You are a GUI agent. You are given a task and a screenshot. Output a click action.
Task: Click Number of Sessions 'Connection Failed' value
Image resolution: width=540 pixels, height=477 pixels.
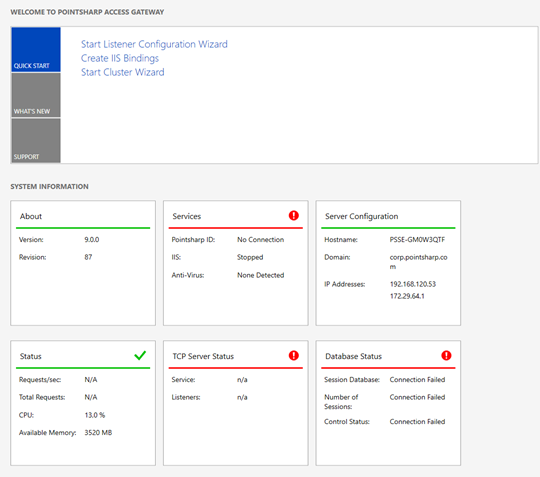click(417, 397)
